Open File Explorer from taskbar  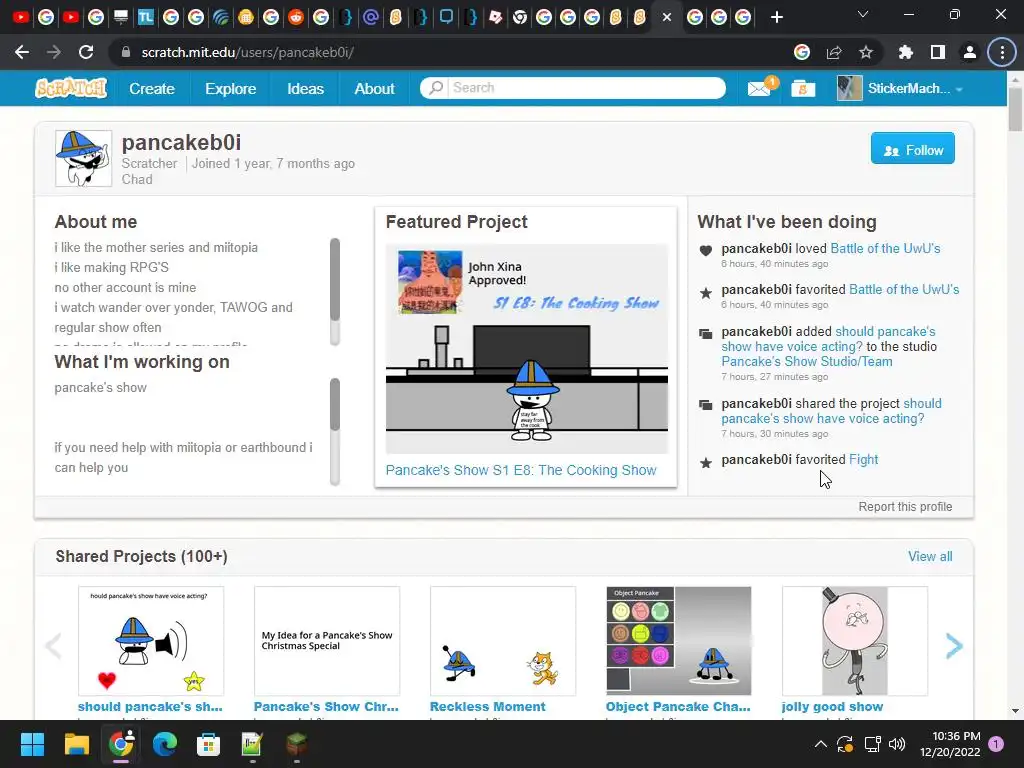[x=76, y=744]
